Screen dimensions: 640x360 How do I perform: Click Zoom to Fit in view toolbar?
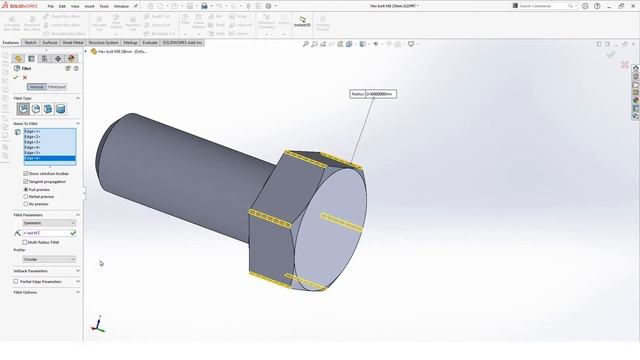(305, 44)
